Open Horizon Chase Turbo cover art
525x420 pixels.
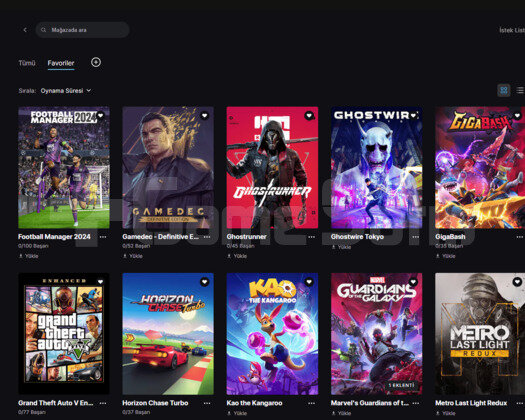pyautogui.click(x=168, y=334)
